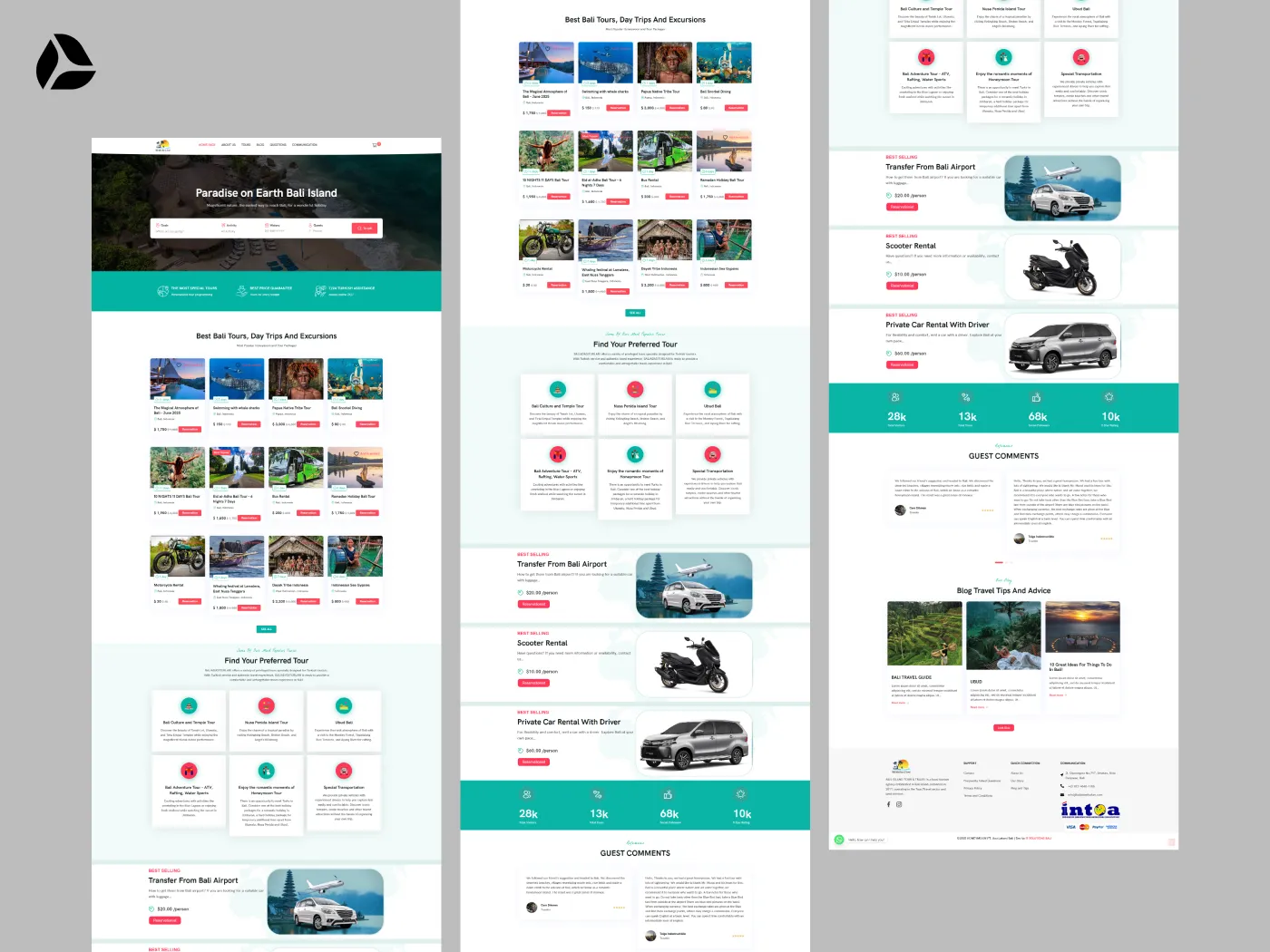Viewport: 1270px width, 952px height.
Task: Click the black logo icon on canvas
Action: click(65, 63)
